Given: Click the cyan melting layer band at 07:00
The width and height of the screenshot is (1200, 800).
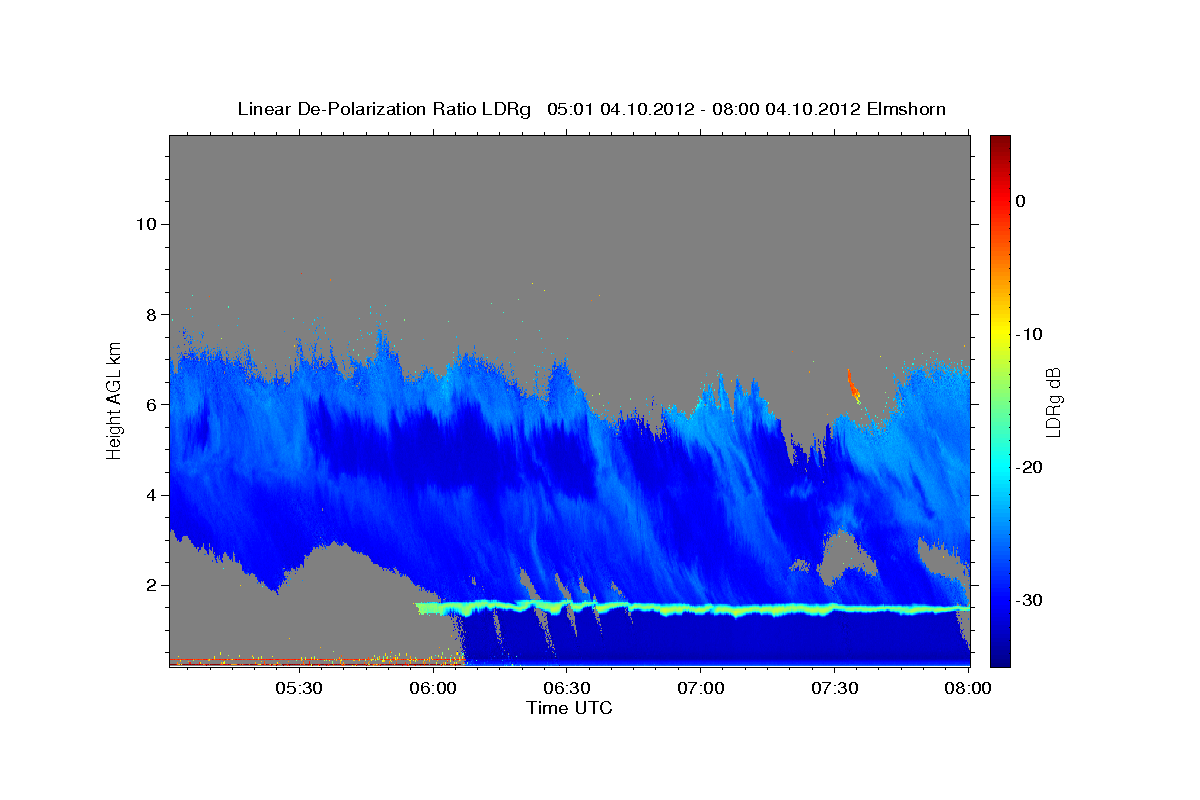Looking at the screenshot, I should [700, 608].
